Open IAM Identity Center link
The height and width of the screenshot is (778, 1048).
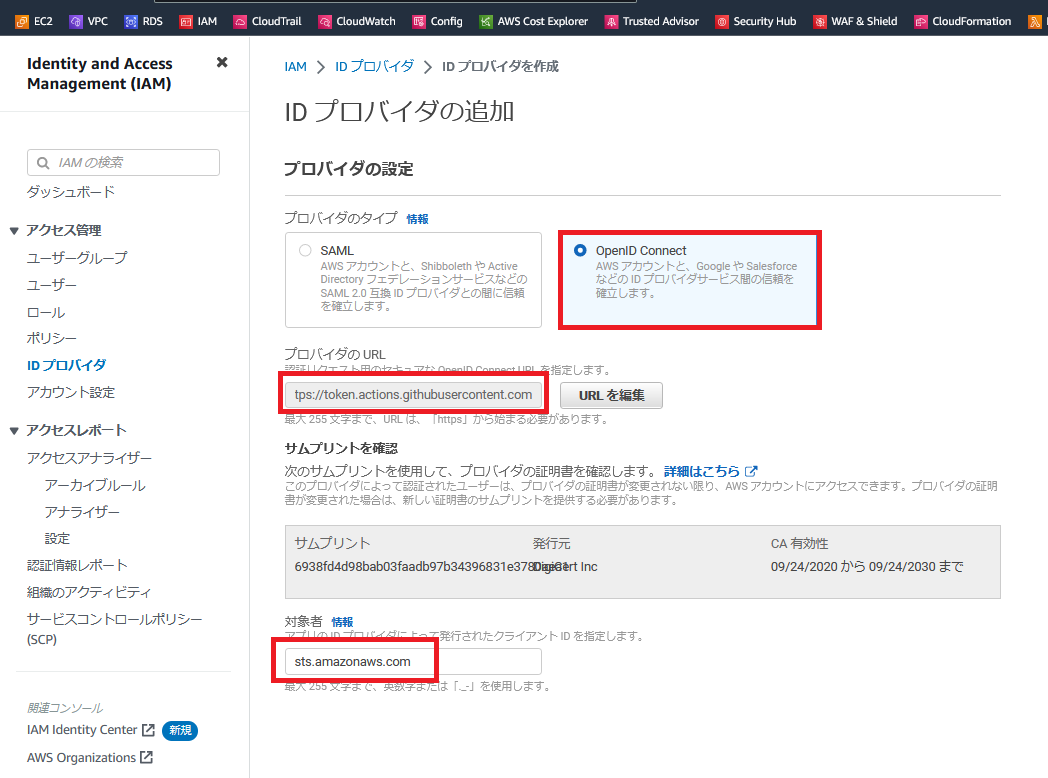click(x=82, y=730)
